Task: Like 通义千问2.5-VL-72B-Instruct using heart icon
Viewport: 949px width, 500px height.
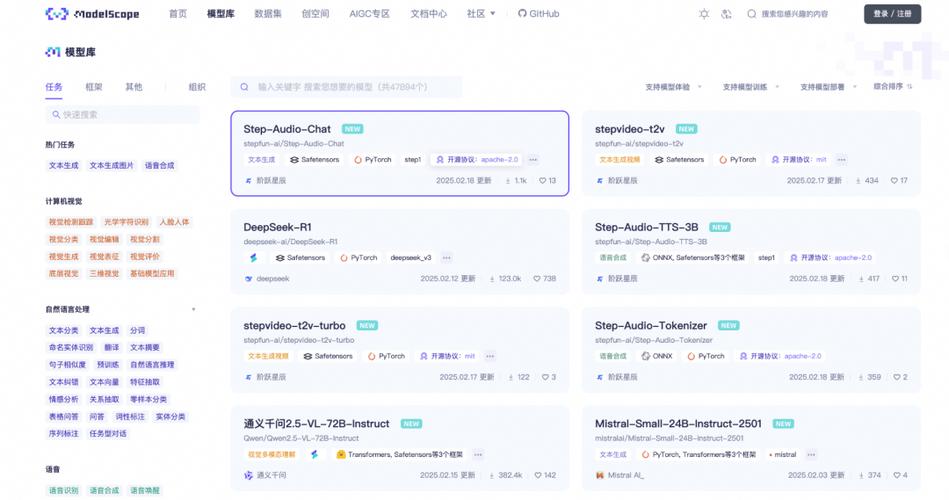Action: [x=537, y=475]
